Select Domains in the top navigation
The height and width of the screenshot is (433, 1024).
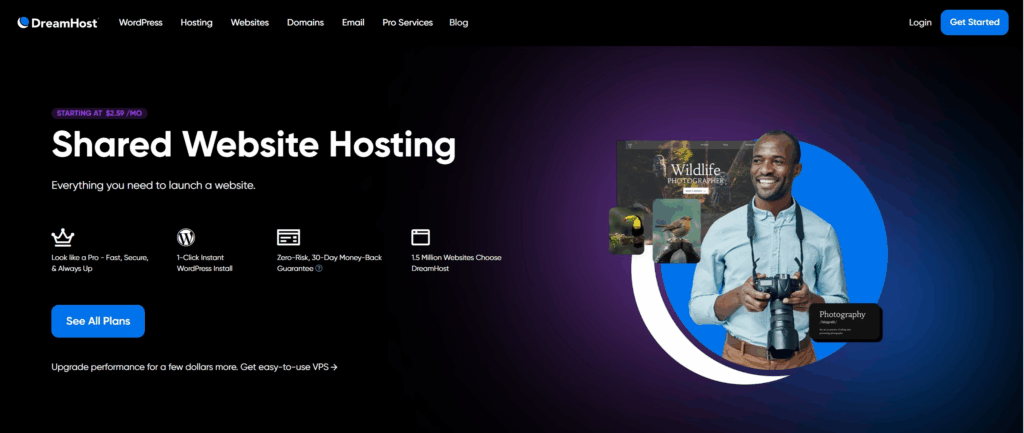point(305,22)
